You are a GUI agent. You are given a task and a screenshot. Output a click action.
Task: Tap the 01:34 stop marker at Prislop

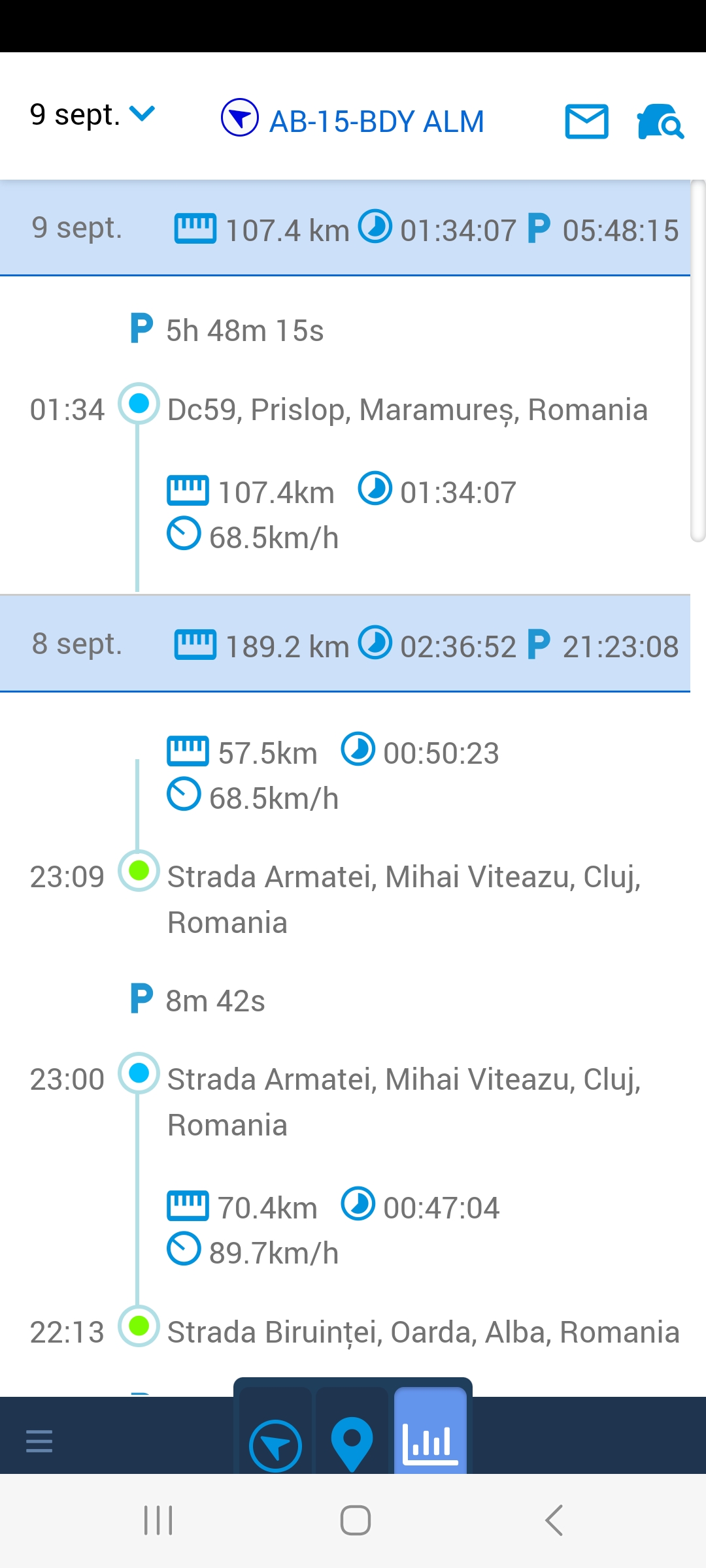pyautogui.click(x=139, y=403)
